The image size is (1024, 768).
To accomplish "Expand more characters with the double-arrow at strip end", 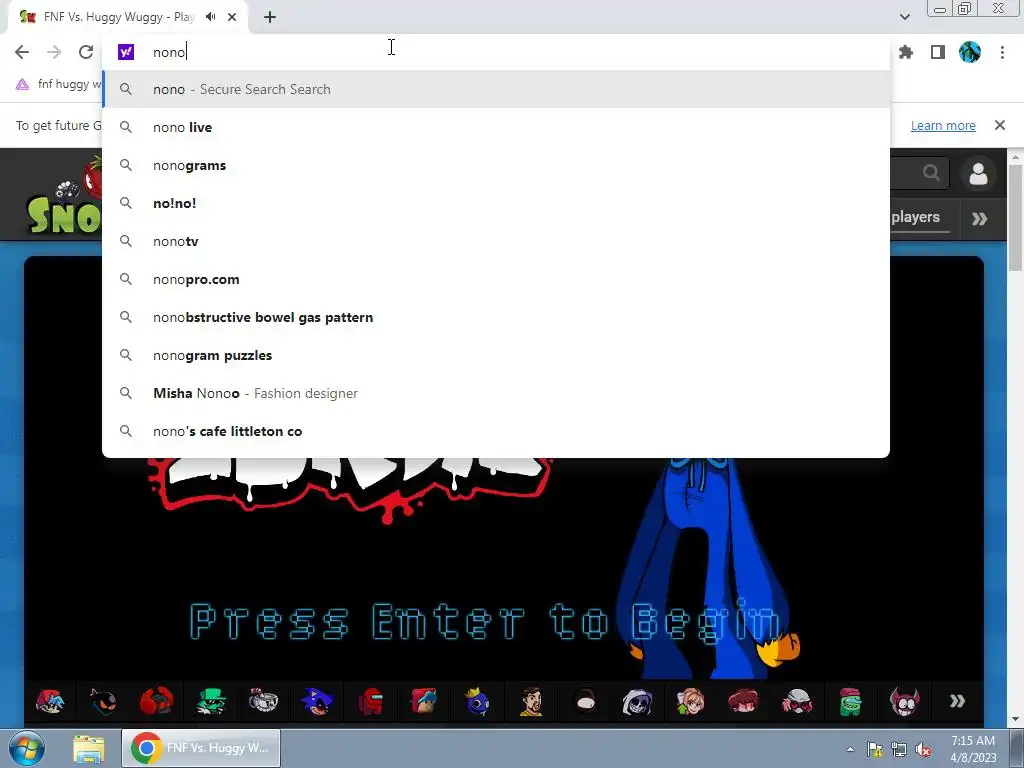I will (957, 701).
